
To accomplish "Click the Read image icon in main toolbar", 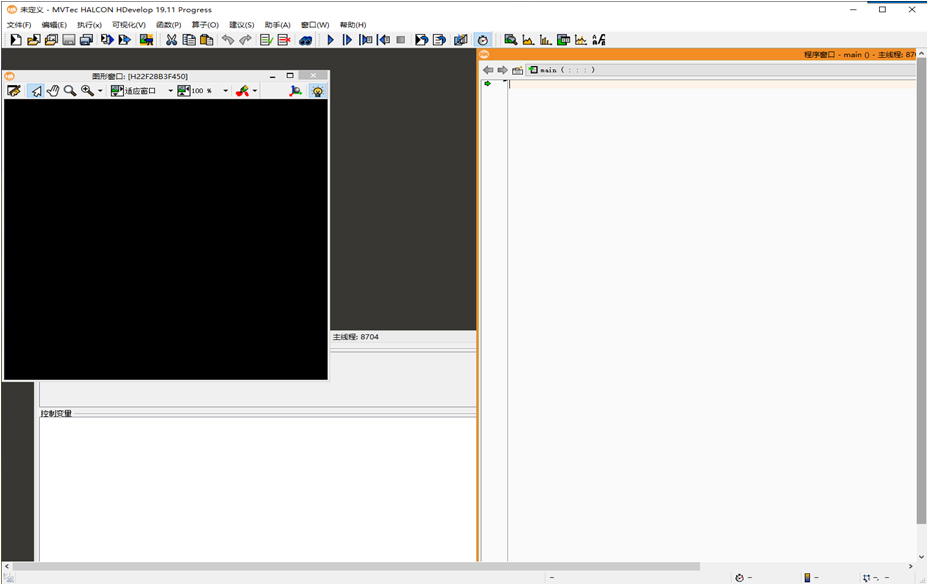I will coord(146,40).
